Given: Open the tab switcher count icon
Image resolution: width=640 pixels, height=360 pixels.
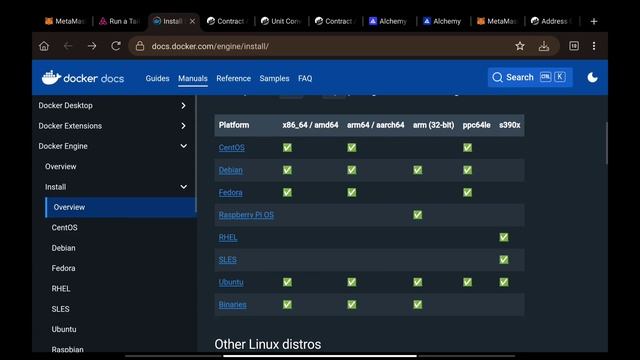Looking at the screenshot, I should pyautogui.click(x=574, y=46).
